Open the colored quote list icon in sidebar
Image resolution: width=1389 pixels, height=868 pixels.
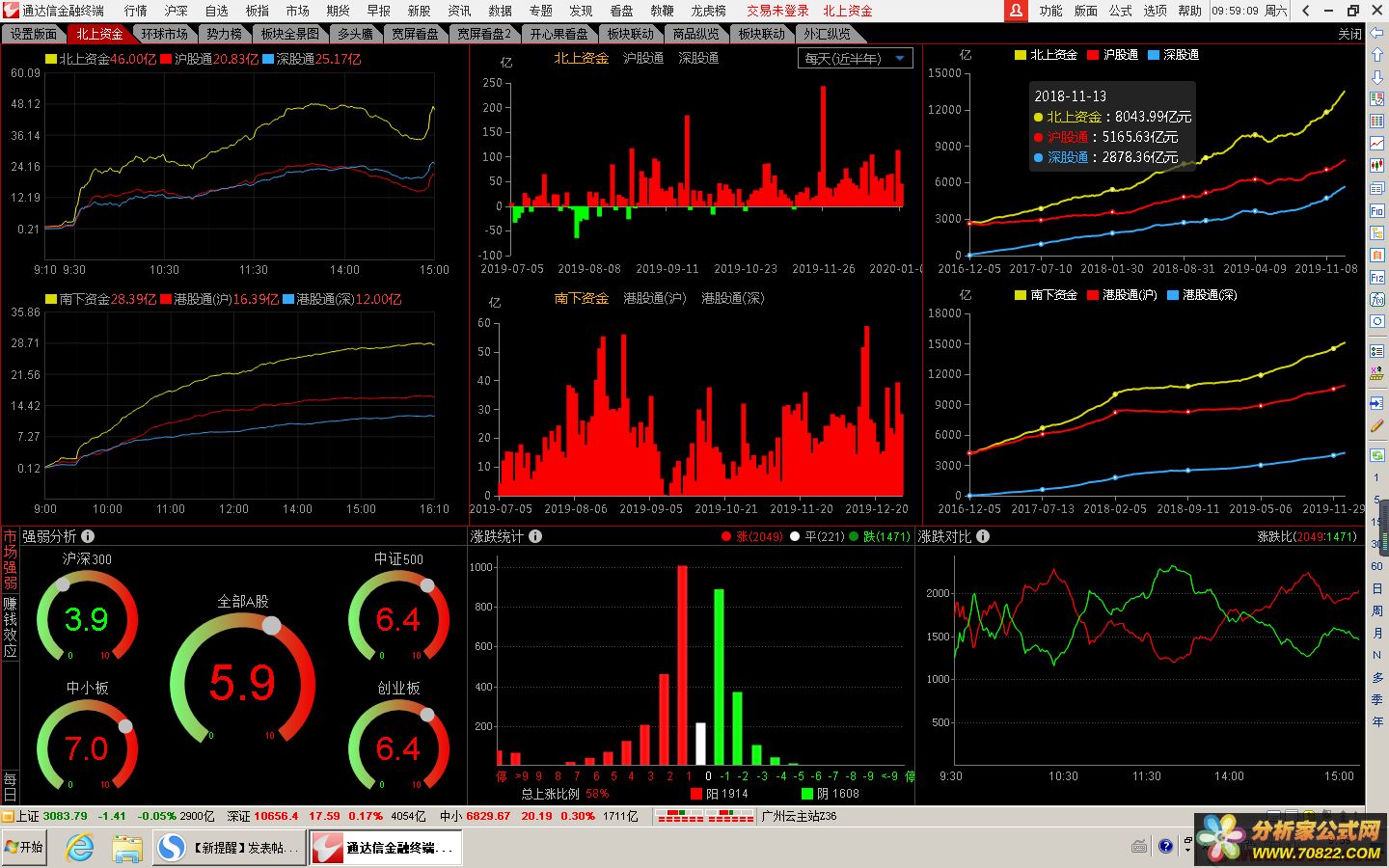coord(1377,99)
